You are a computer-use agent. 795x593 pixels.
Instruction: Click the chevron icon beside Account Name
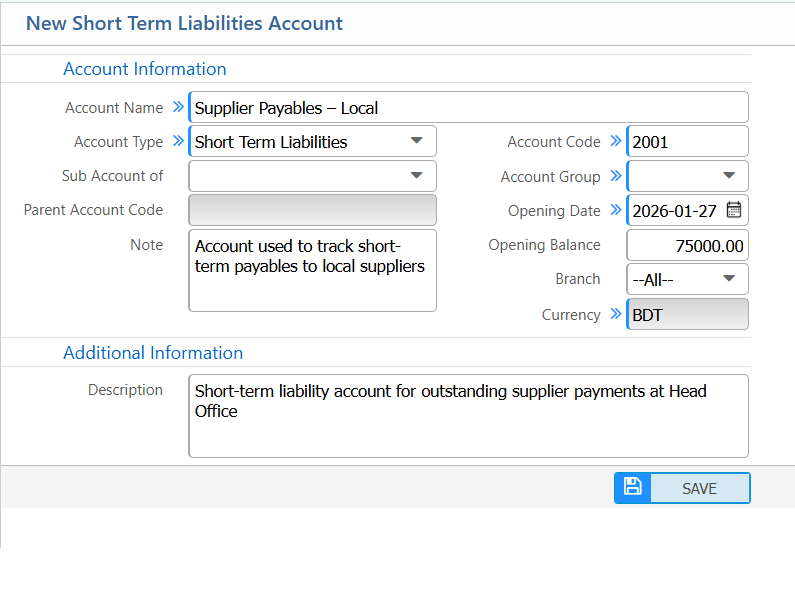pos(178,107)
